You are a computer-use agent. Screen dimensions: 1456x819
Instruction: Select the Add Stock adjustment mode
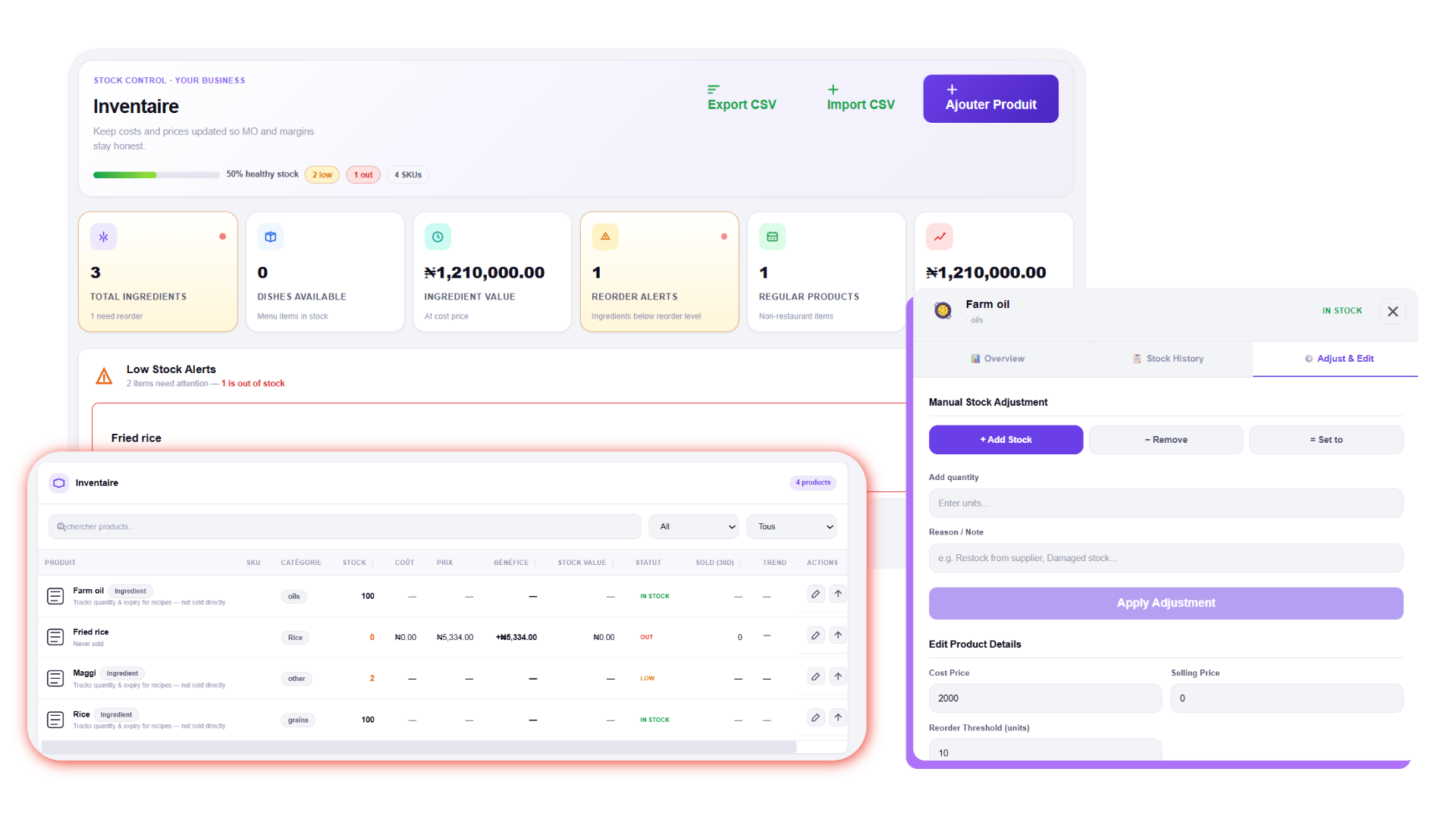pyautogui.click(x=1006, y=440)
